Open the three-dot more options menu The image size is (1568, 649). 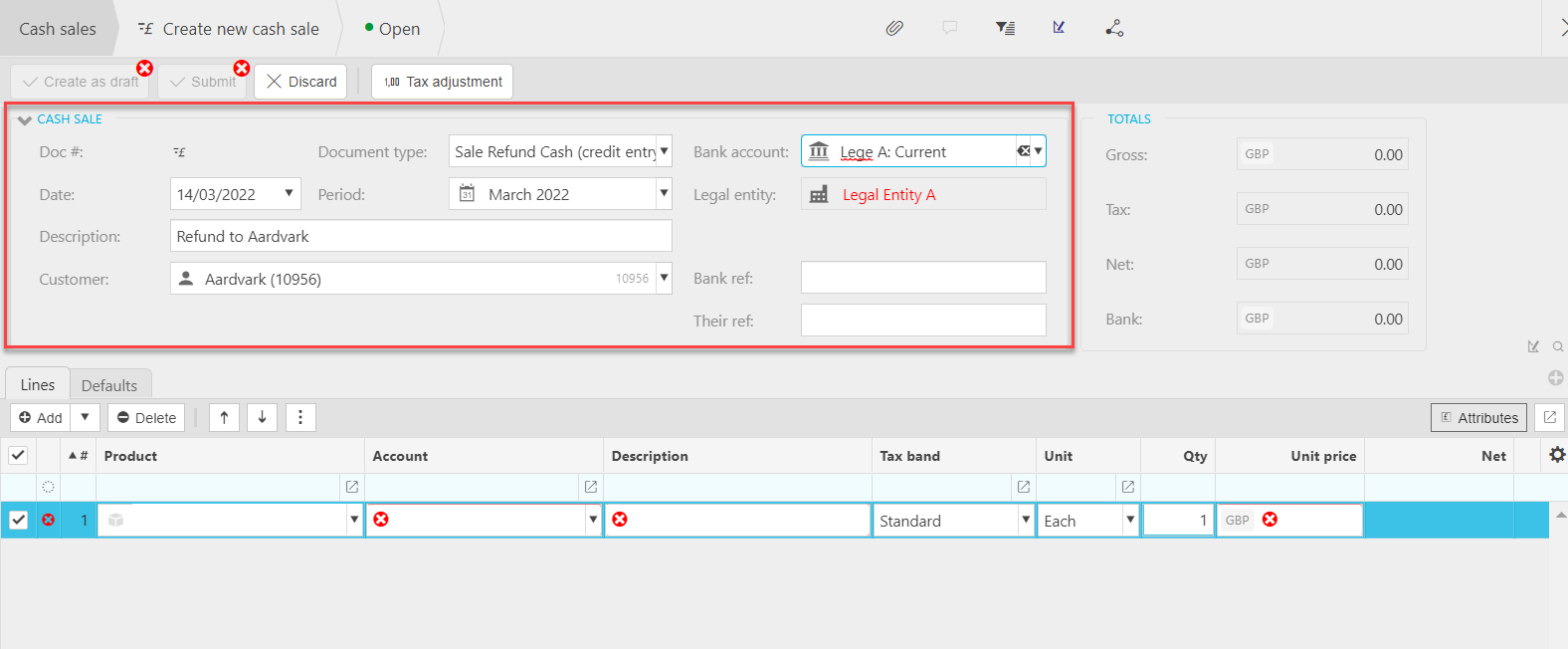300,417
